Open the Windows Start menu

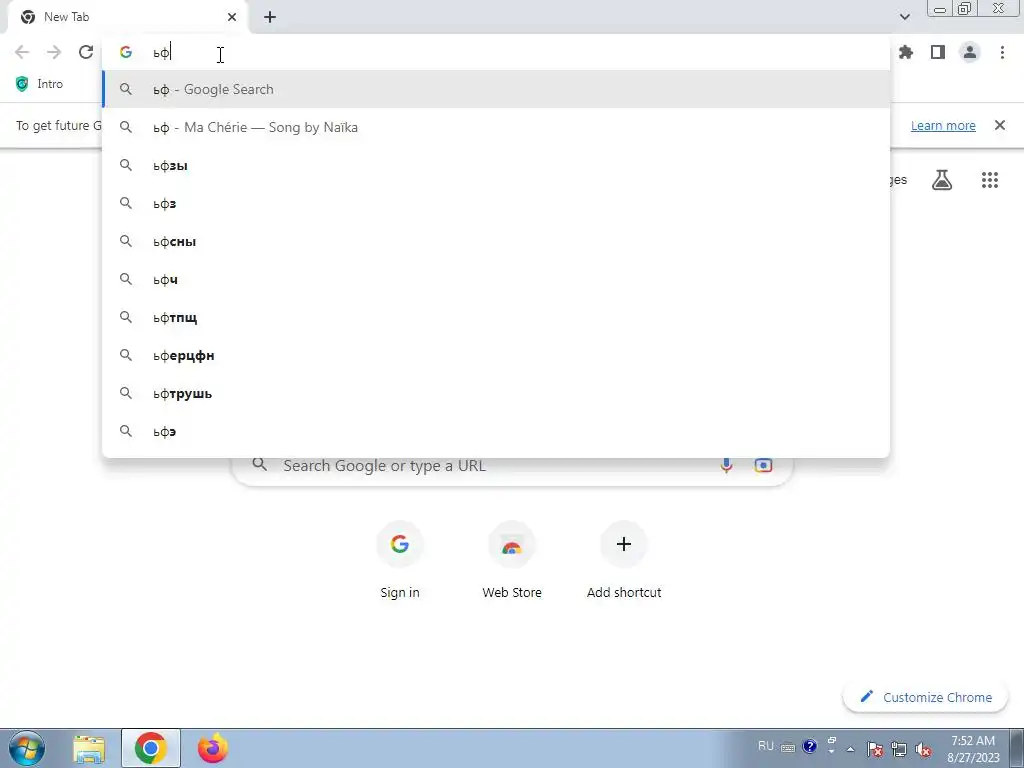point(26,748)
